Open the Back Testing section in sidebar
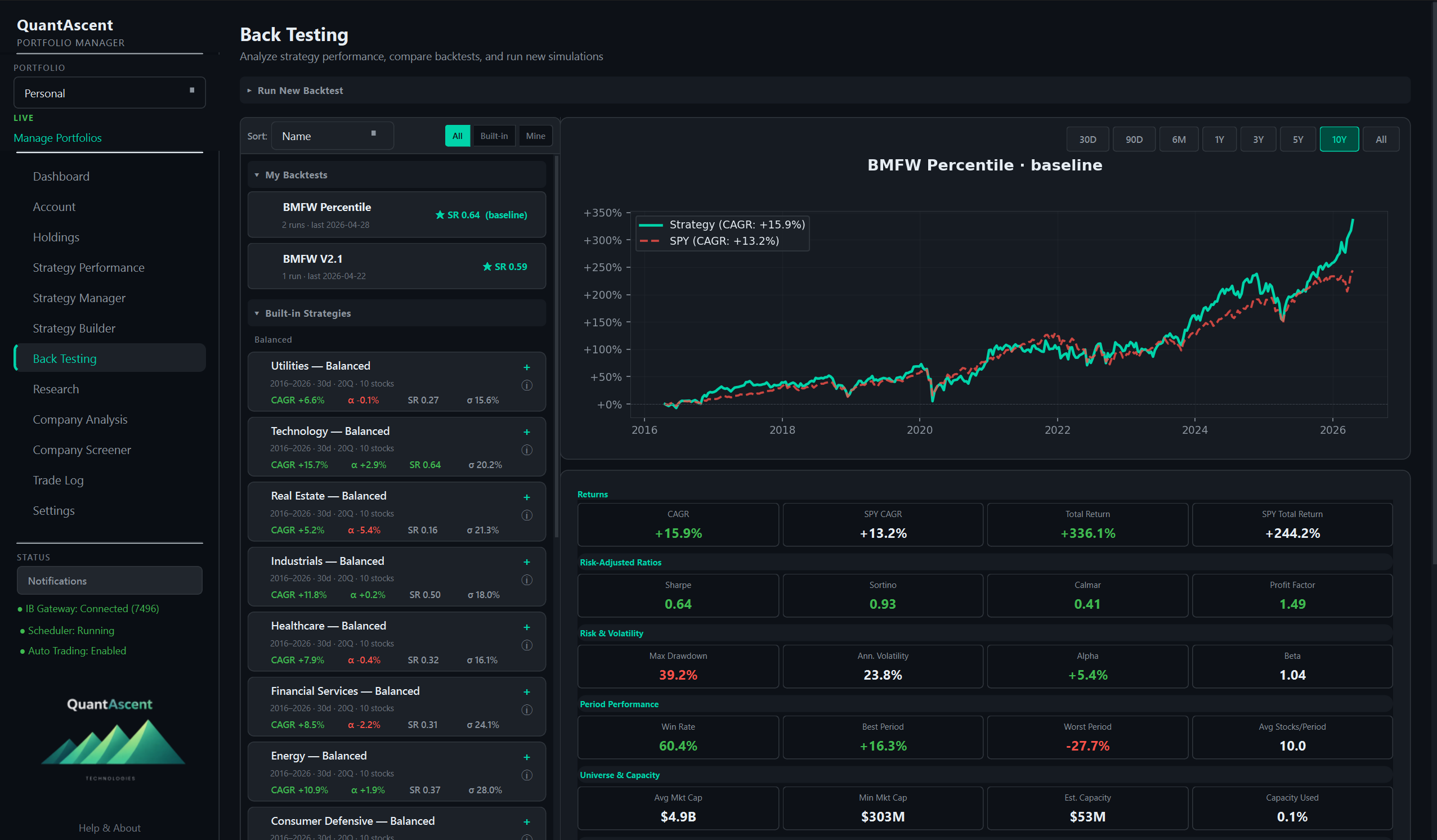Viewport: 1437px width, 840px height. pos(64,358)
